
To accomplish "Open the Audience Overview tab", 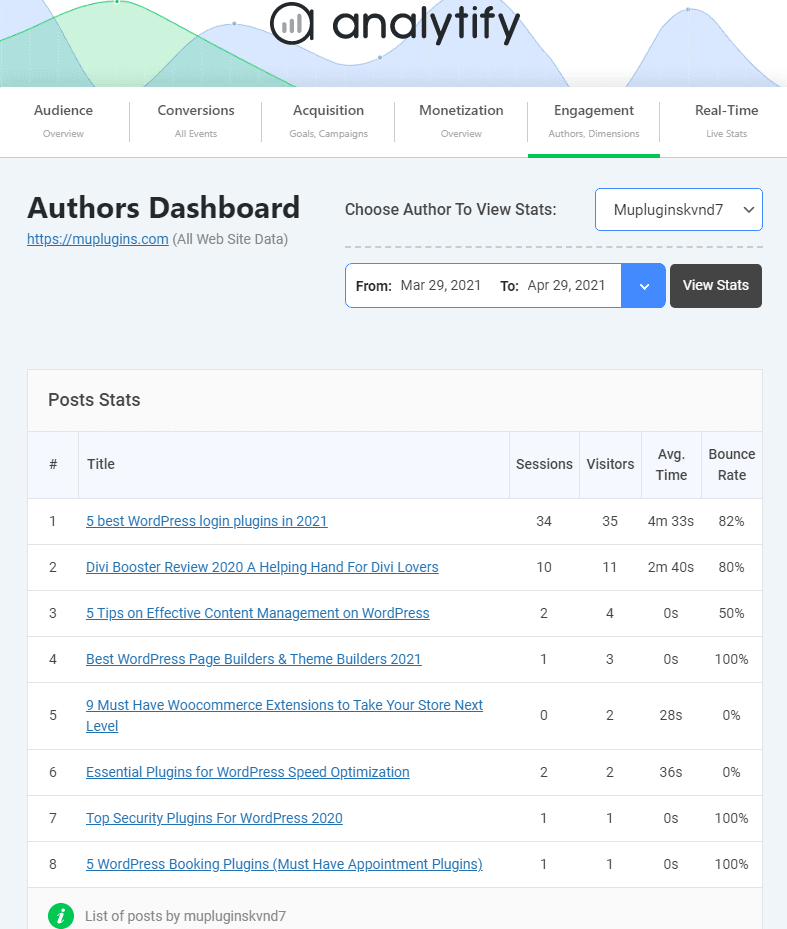I will point(63,121).
